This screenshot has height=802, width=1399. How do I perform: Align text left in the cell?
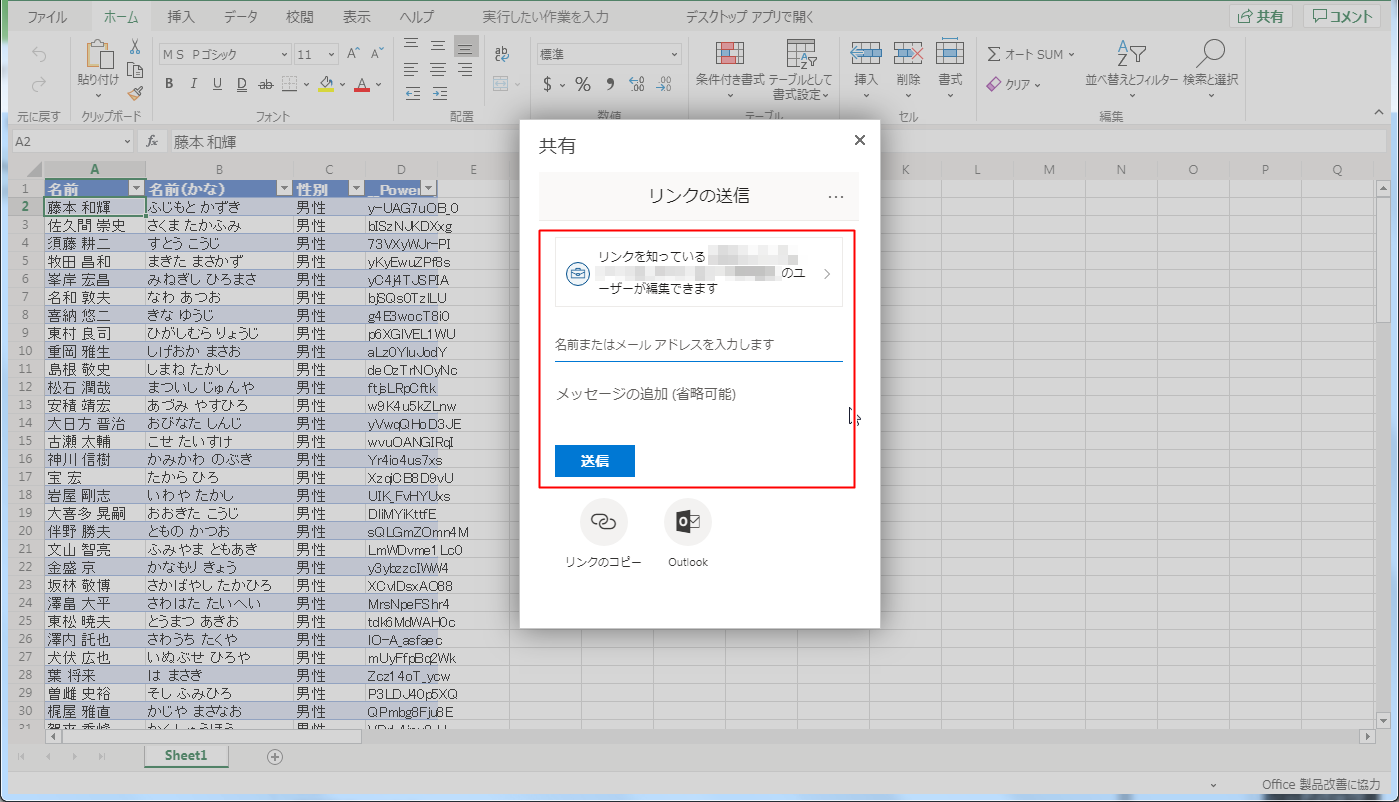[x=413, y=68]
